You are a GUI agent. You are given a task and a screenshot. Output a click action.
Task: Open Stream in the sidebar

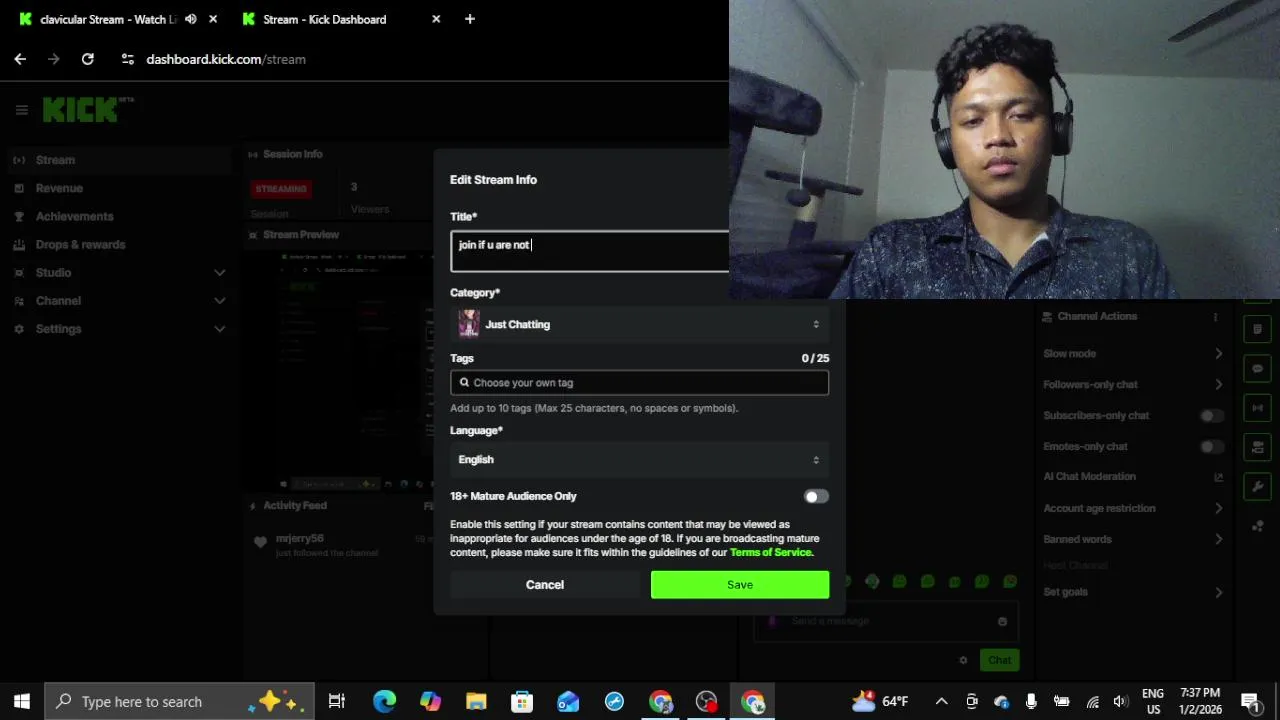118,160
